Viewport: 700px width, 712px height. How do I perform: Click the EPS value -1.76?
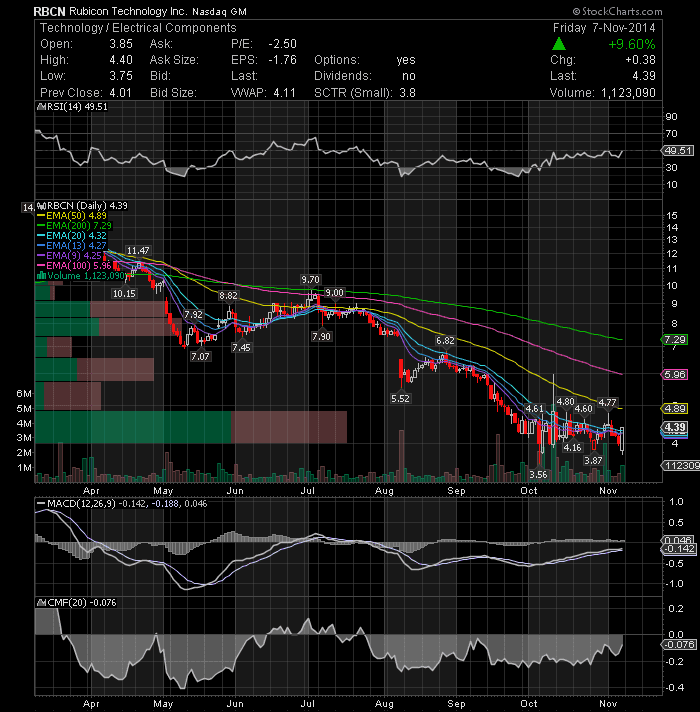[x=282, y=60]
